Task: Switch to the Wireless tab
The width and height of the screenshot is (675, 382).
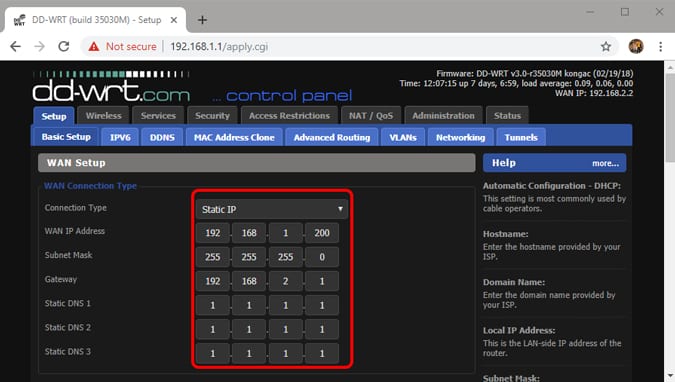Action: coord(103,116)
